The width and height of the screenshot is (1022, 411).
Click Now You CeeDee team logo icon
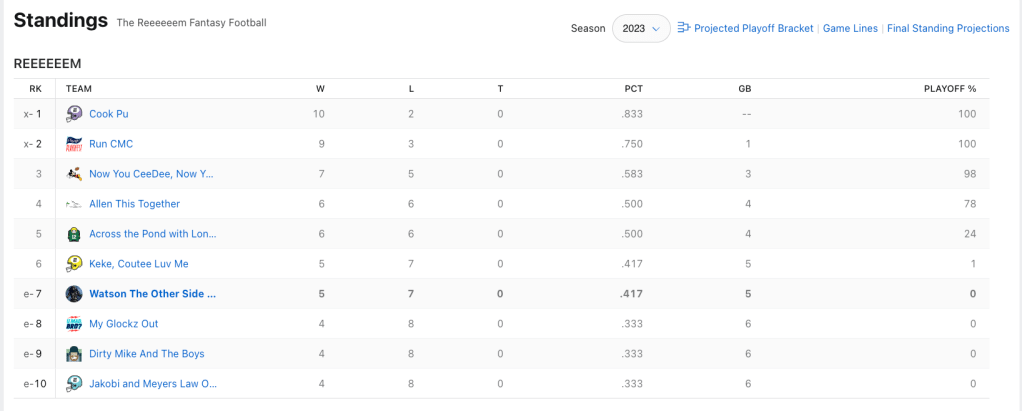(74, 174)
